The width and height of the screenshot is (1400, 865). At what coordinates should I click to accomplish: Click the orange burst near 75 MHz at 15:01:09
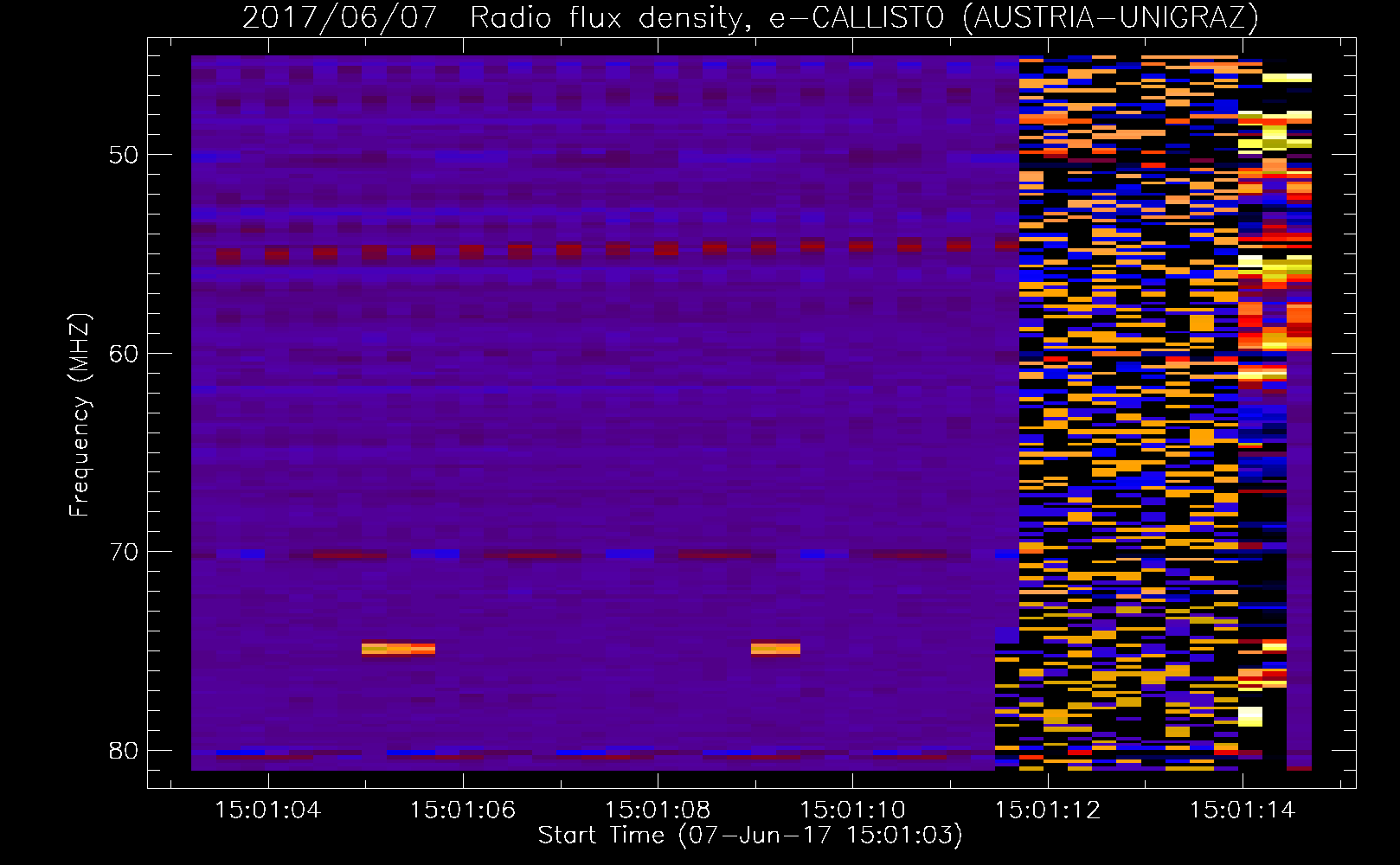point(775,649)
